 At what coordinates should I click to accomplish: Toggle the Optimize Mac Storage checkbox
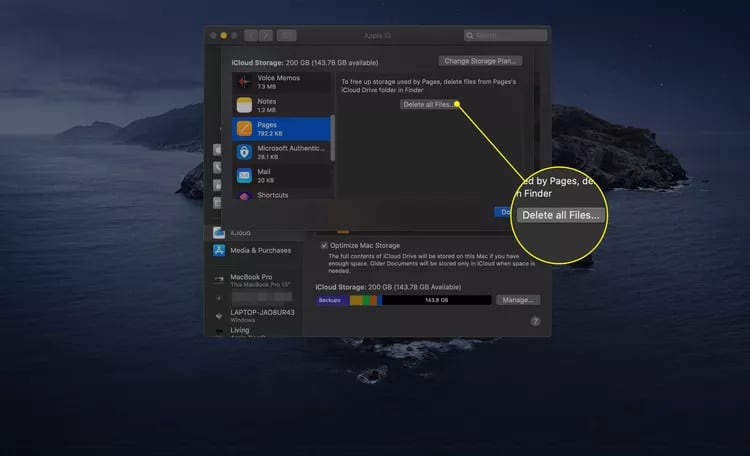click(324, 245)
